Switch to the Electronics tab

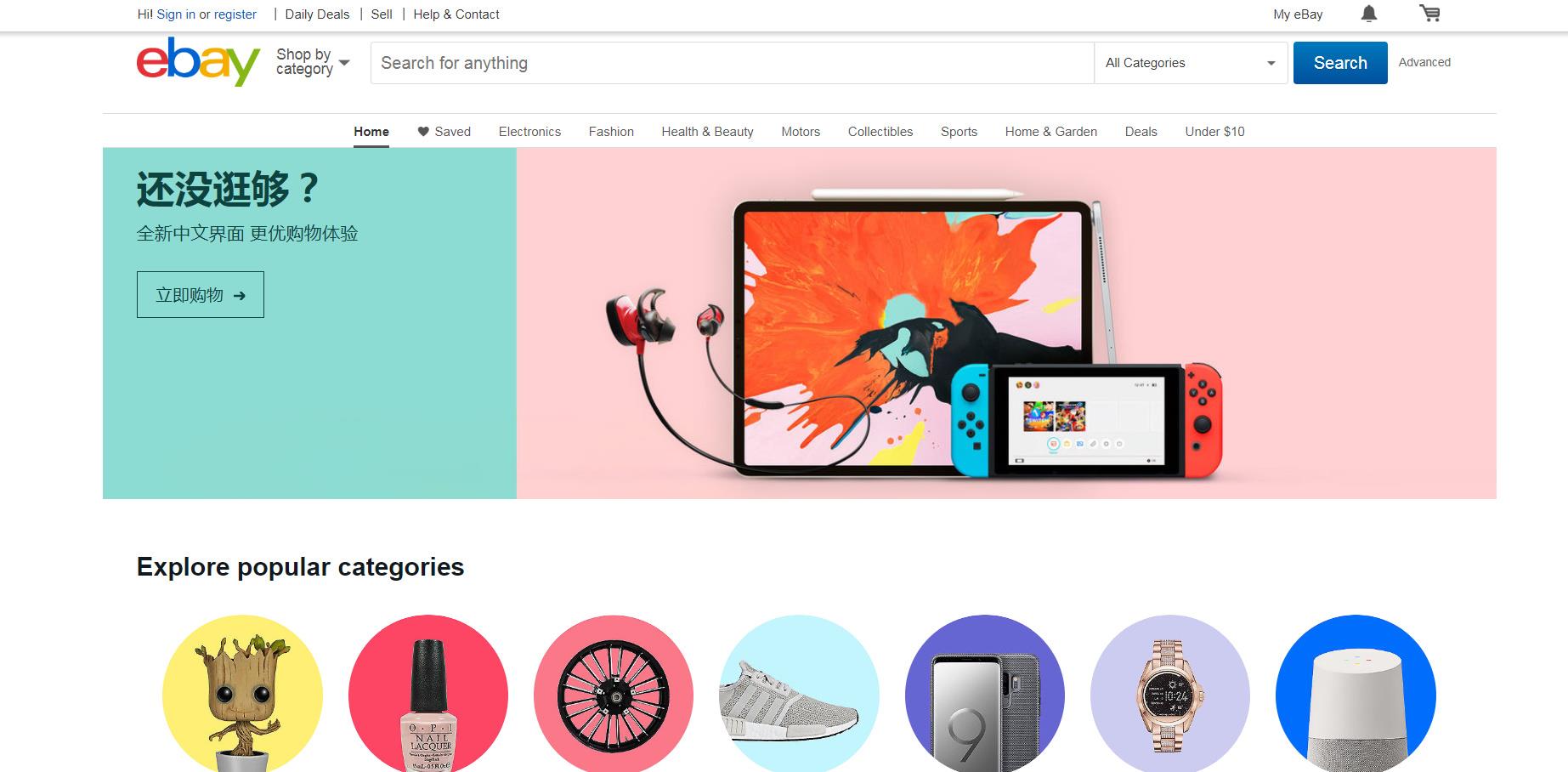click(529, 132)
